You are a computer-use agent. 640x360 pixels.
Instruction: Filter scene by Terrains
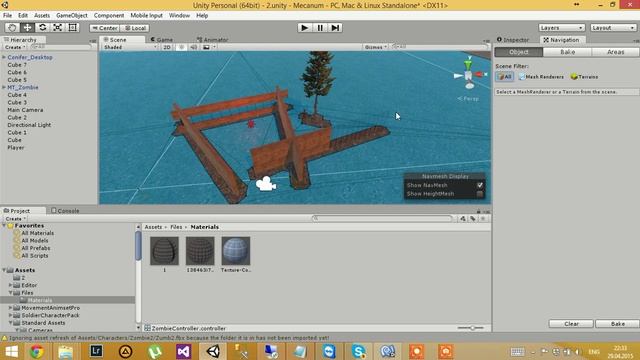[x=584, y=77]
